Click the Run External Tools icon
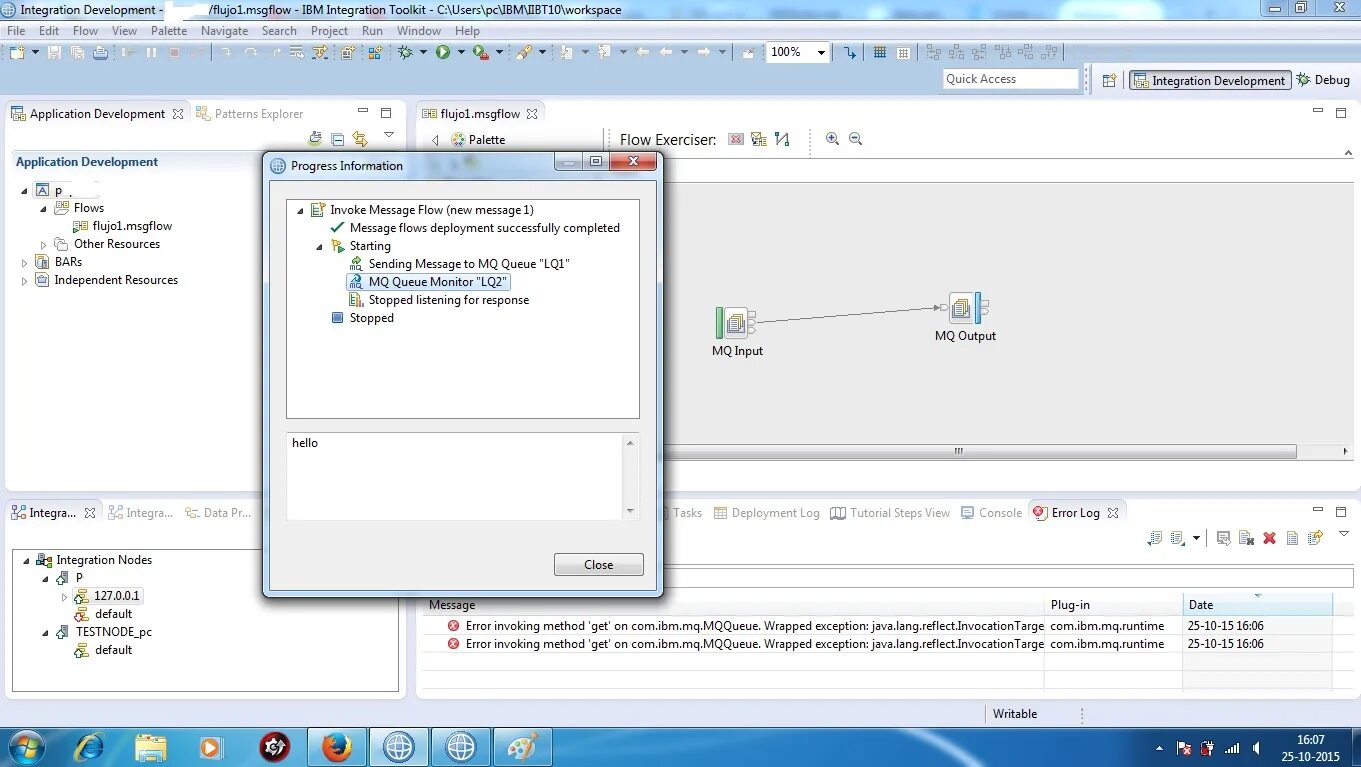This screenshot has width=1361, height=767. tap(480, 52)
